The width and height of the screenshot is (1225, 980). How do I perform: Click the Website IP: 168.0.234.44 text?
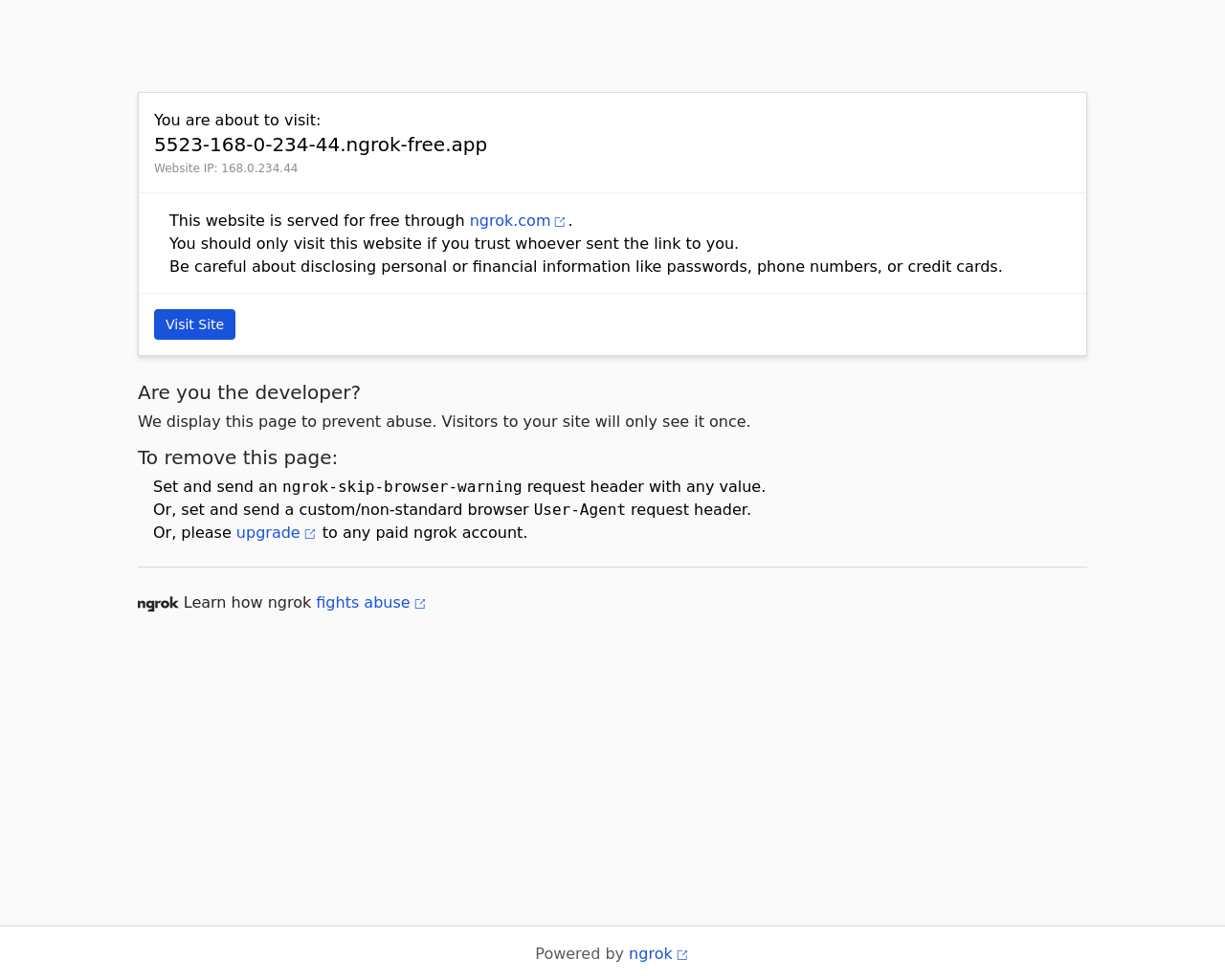[x=226, y=168]
